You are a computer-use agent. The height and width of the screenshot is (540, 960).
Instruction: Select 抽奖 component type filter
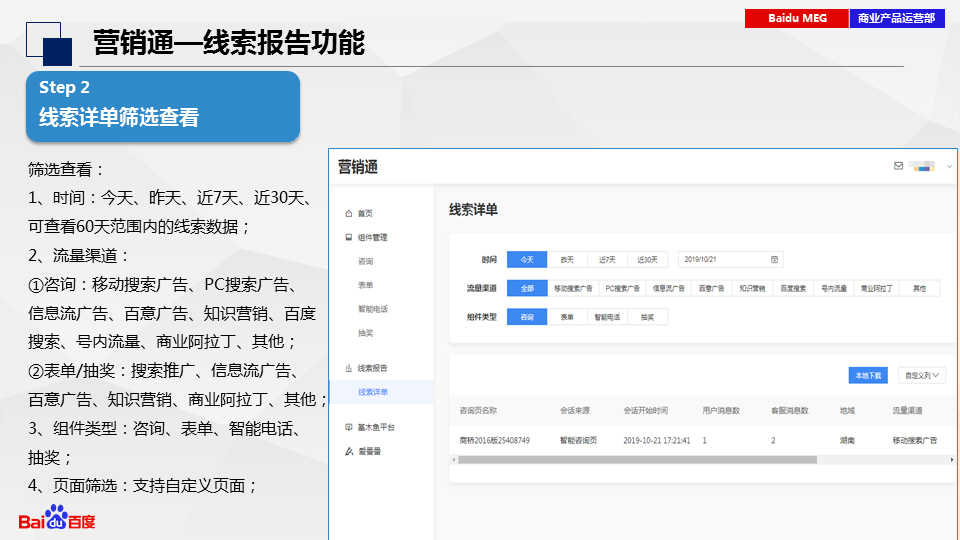pos(647,317)
